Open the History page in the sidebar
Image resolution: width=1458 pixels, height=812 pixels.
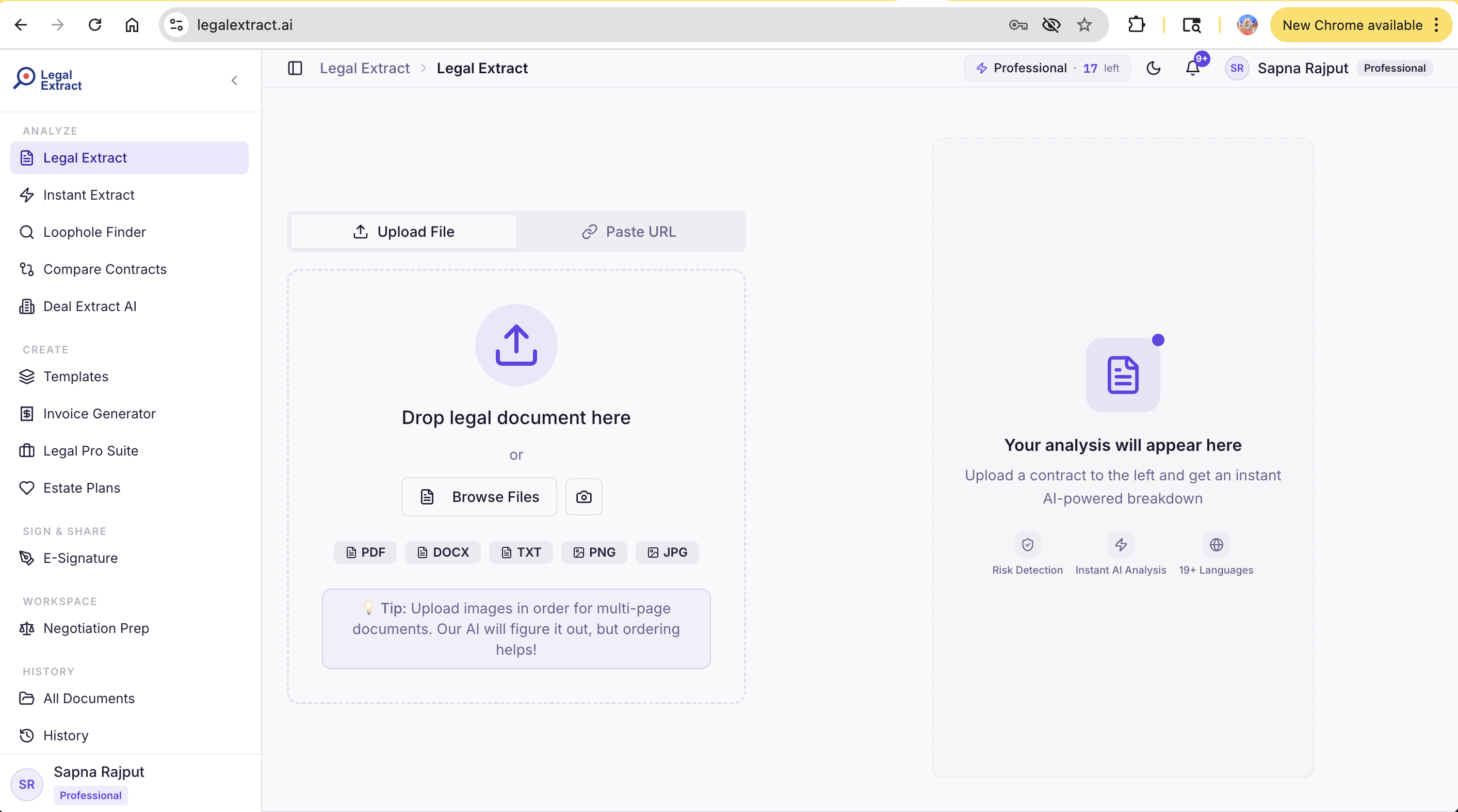click(129, 736)
